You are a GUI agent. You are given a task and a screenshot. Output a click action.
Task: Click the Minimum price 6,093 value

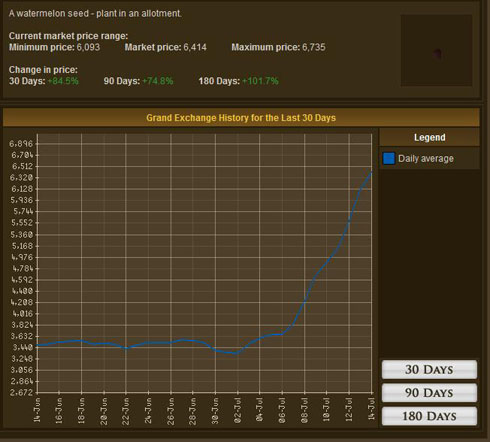point(88,47)
